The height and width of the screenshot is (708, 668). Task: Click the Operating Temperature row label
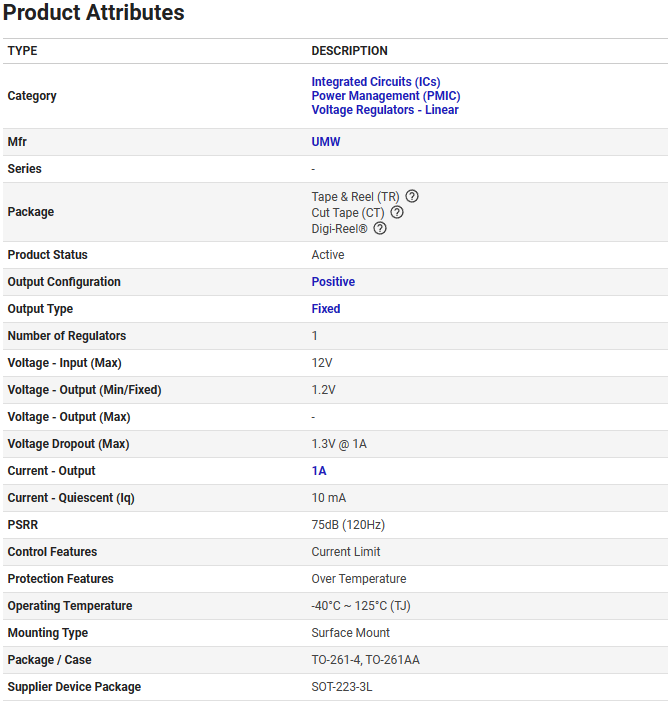click(x=70, y=606)
